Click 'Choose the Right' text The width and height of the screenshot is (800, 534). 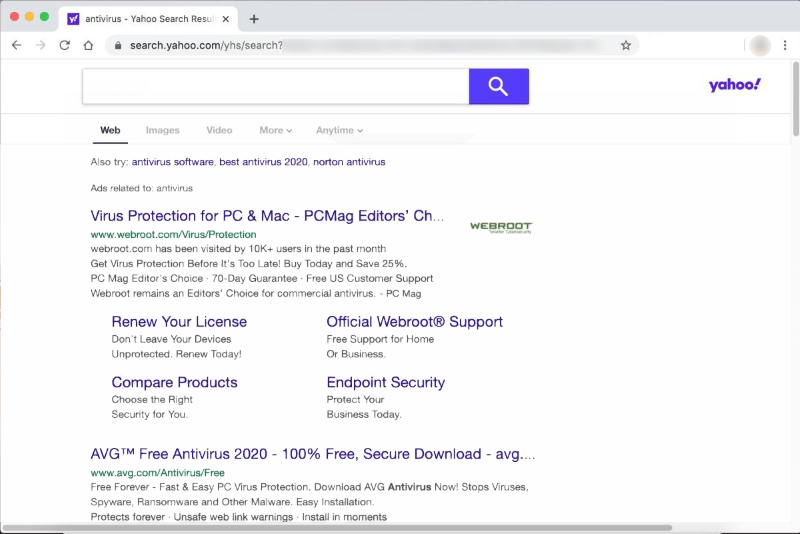pyautogui.click(x=152, y=399)
